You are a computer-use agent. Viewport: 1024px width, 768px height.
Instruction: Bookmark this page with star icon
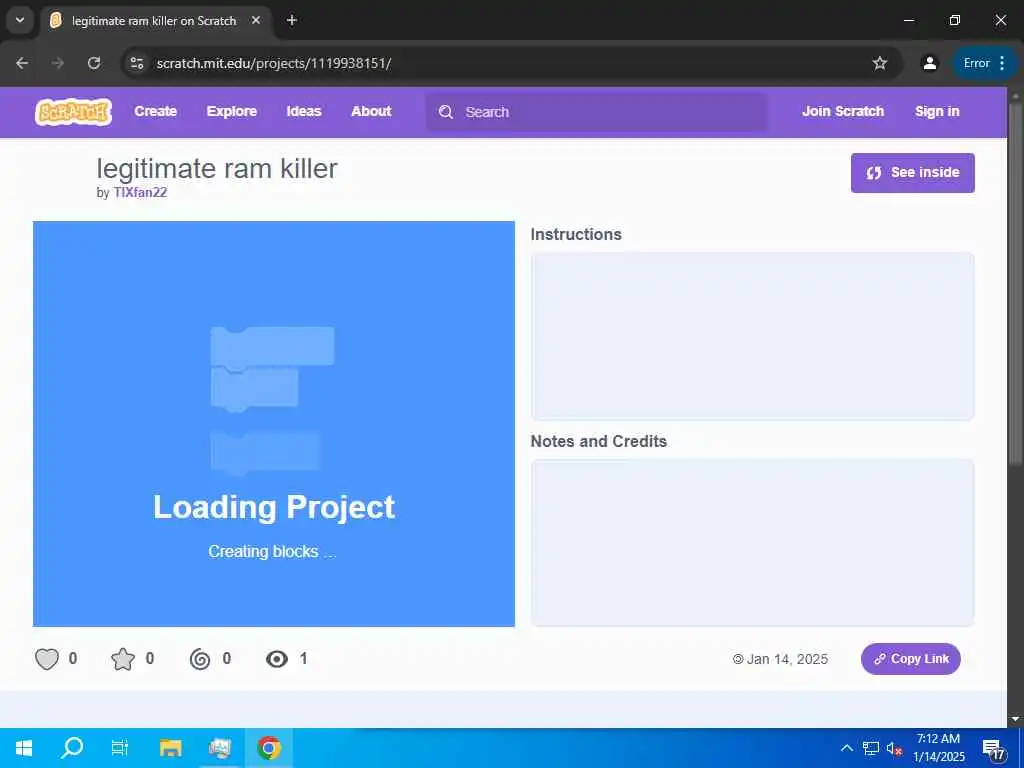[880, 63]
